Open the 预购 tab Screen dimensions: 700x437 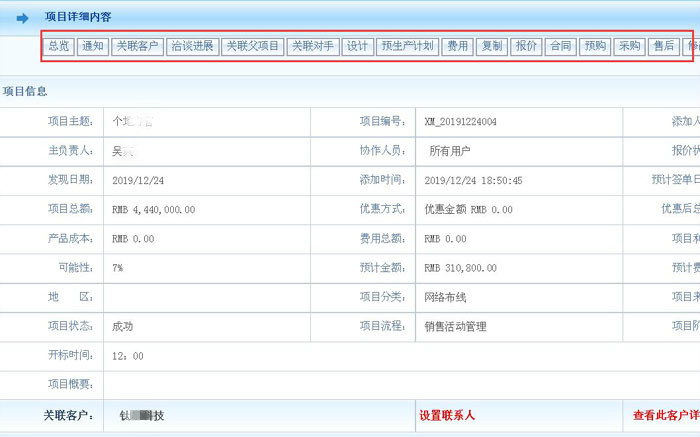pos(595,46)
